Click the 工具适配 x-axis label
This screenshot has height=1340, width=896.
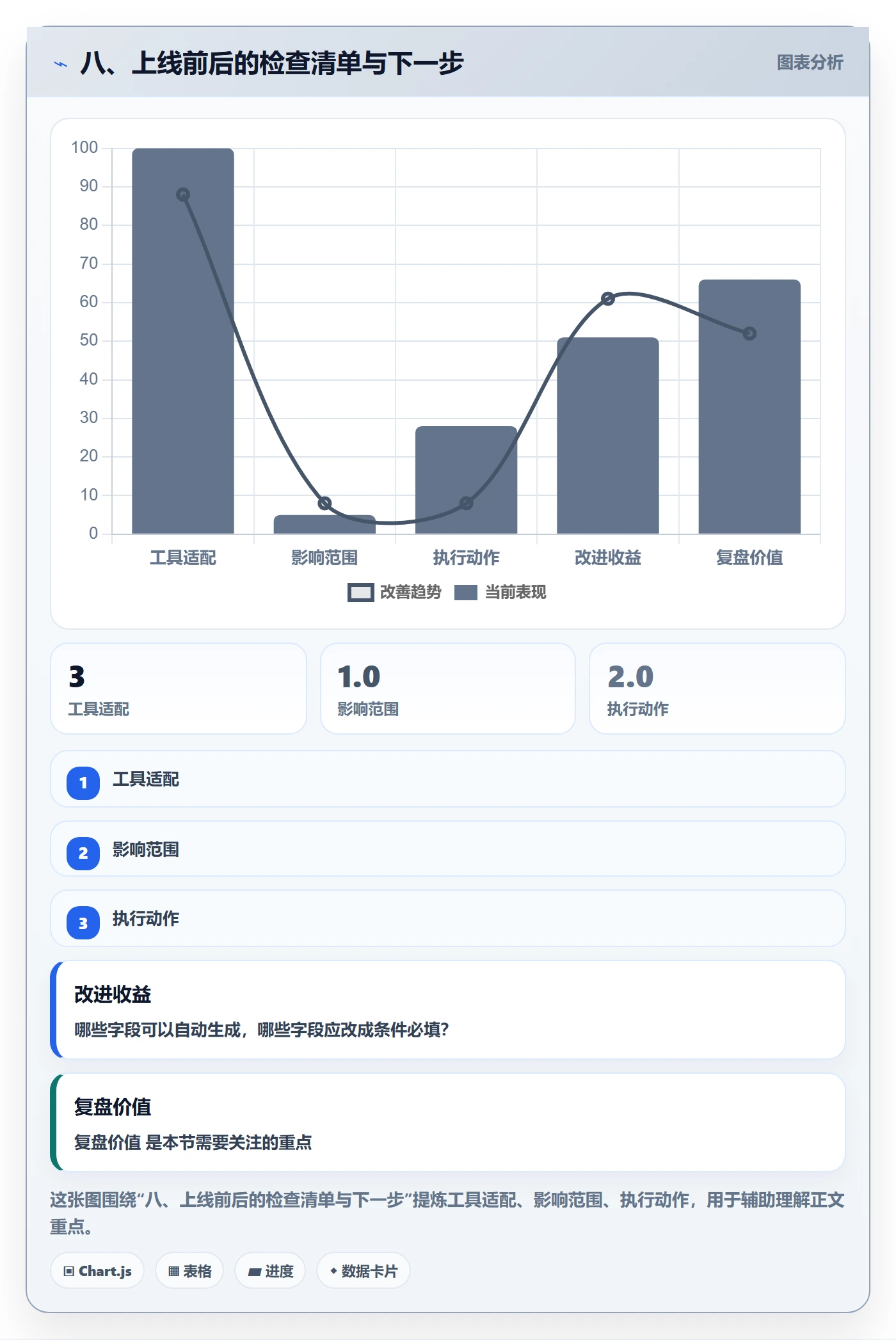pyautogui.click(x=183, y=558)
